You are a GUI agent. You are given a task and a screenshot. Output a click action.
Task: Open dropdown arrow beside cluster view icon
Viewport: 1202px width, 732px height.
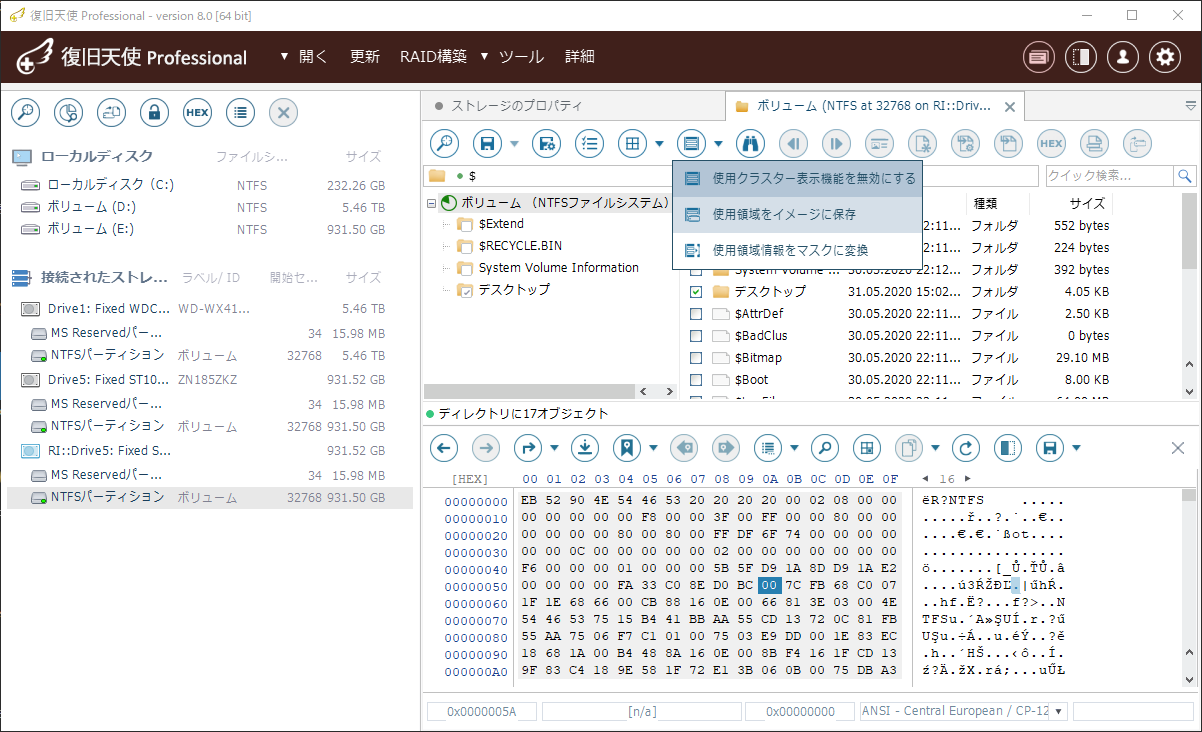(718, 144)
